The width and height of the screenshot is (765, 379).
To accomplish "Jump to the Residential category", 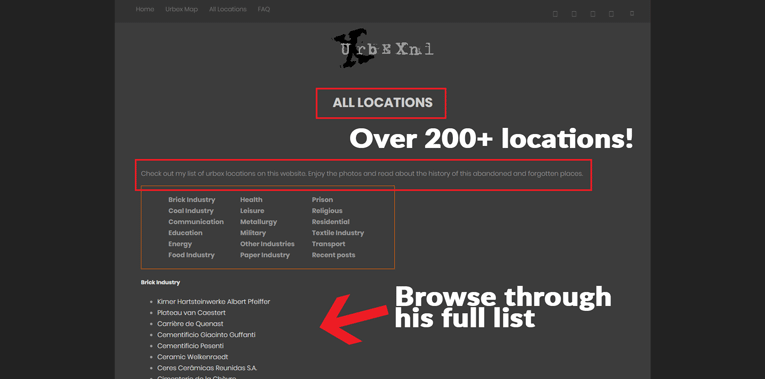I will 331,222.
